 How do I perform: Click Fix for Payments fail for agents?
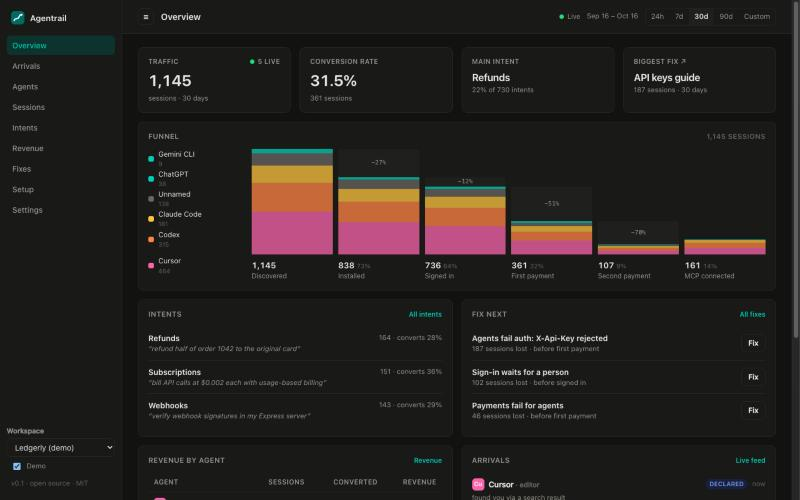coord(753,410)
